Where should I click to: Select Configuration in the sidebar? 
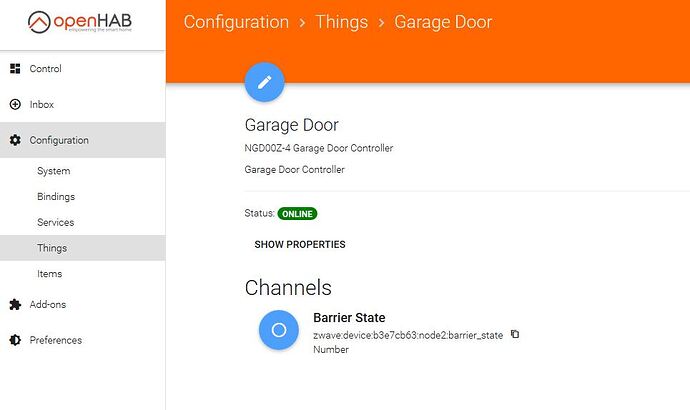click(x=83, y=140)
